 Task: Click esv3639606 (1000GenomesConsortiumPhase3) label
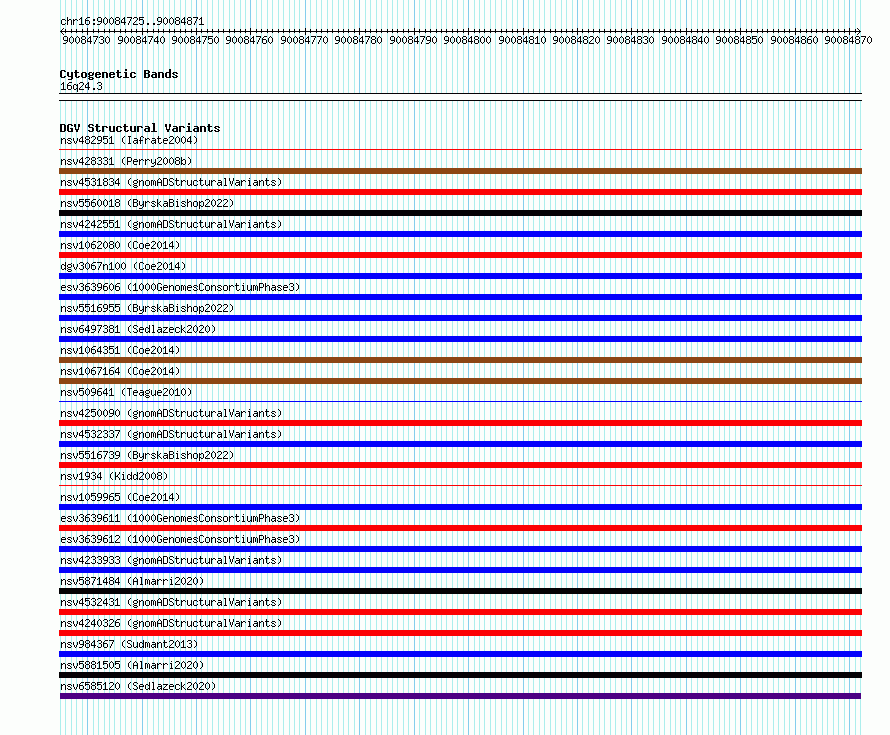click(x=180, y=287)
